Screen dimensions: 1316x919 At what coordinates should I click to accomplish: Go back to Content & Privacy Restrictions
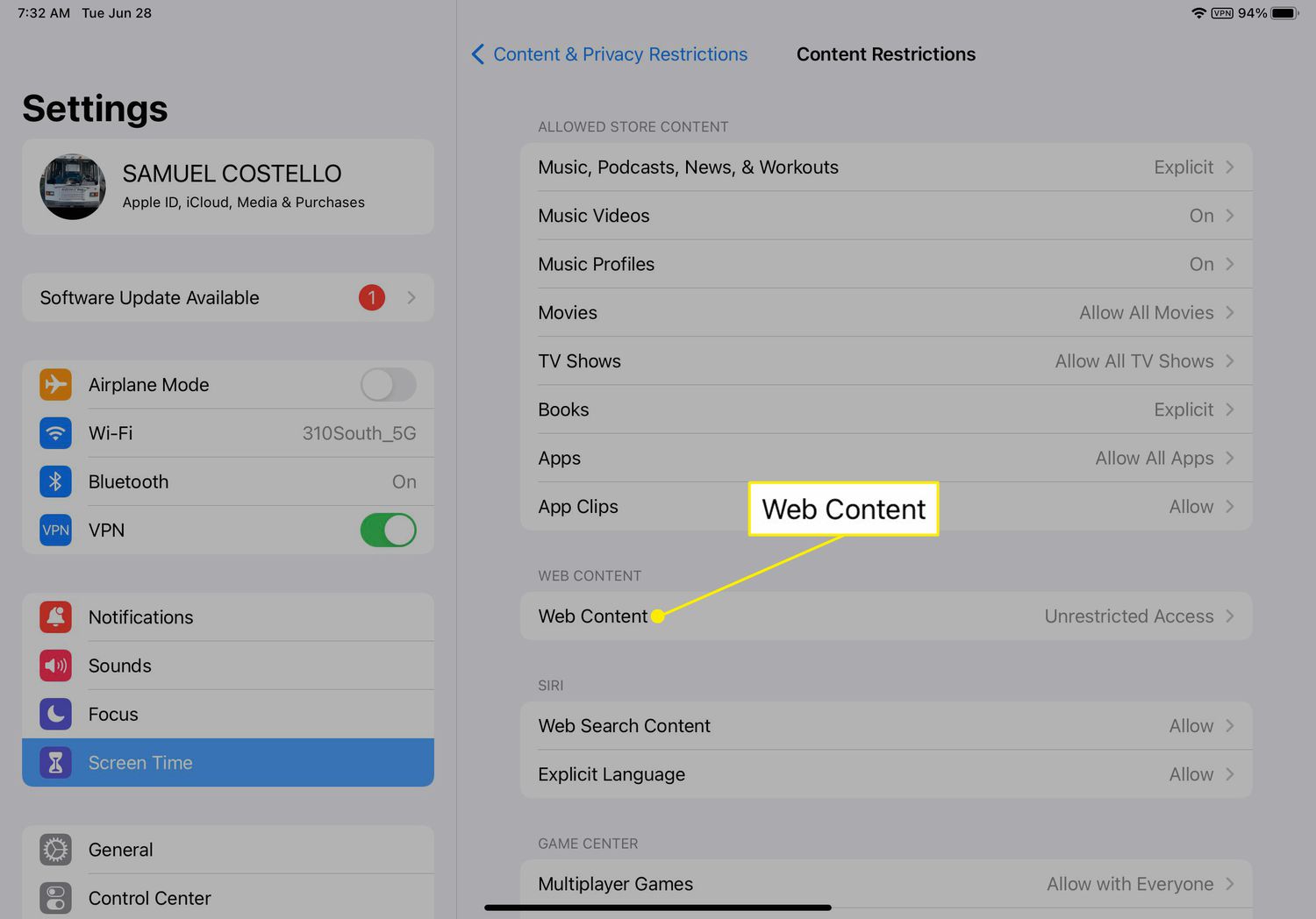pos(610,54)
